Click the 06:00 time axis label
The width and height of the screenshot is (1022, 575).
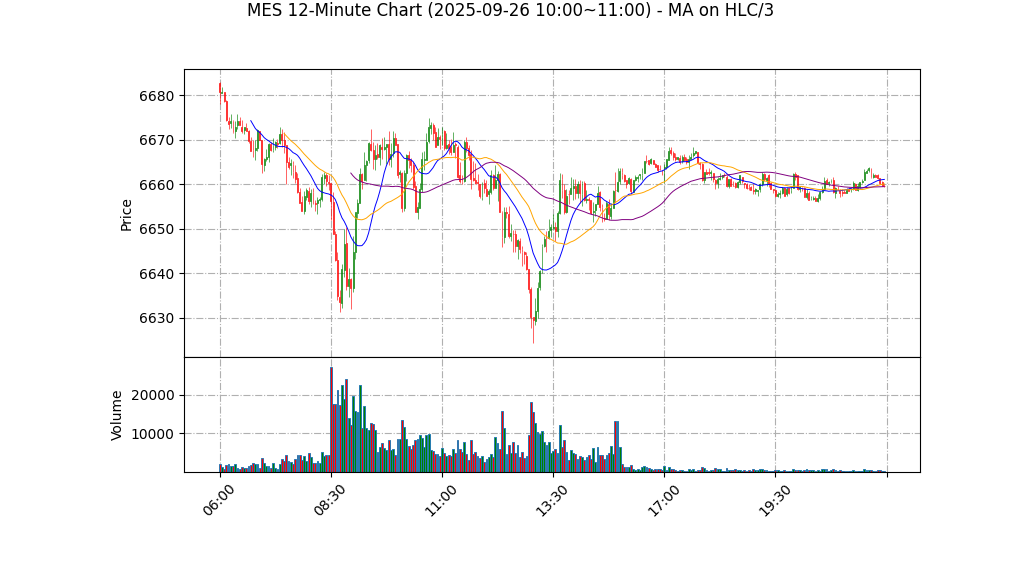(219, 501)
